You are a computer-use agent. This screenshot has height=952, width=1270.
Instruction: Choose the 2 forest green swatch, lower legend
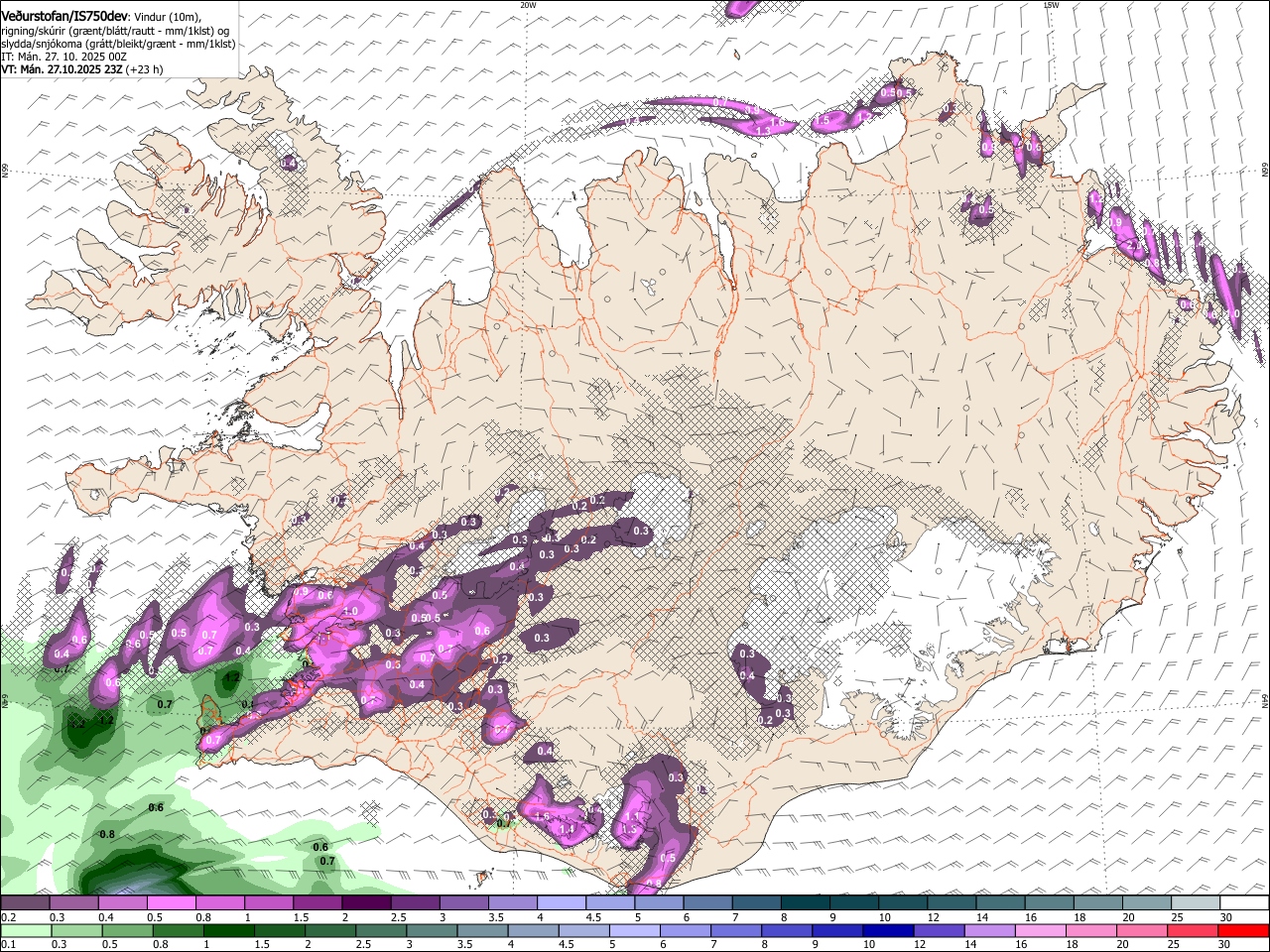(x=329, y=931)
